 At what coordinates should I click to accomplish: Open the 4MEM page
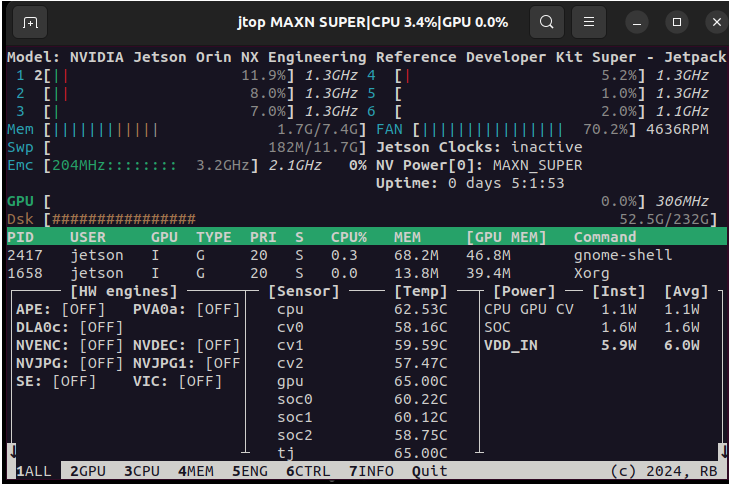(195, 470)
